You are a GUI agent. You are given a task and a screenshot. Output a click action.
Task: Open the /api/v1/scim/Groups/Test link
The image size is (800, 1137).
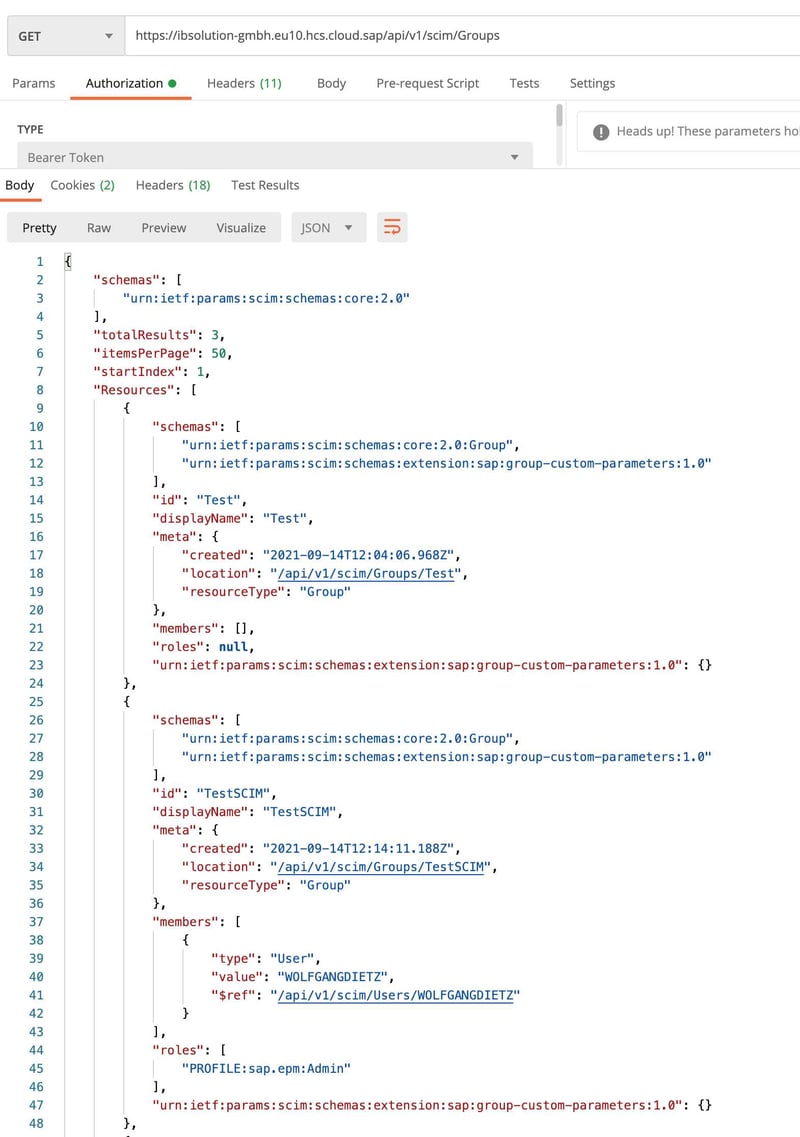(x=366, y=574)
